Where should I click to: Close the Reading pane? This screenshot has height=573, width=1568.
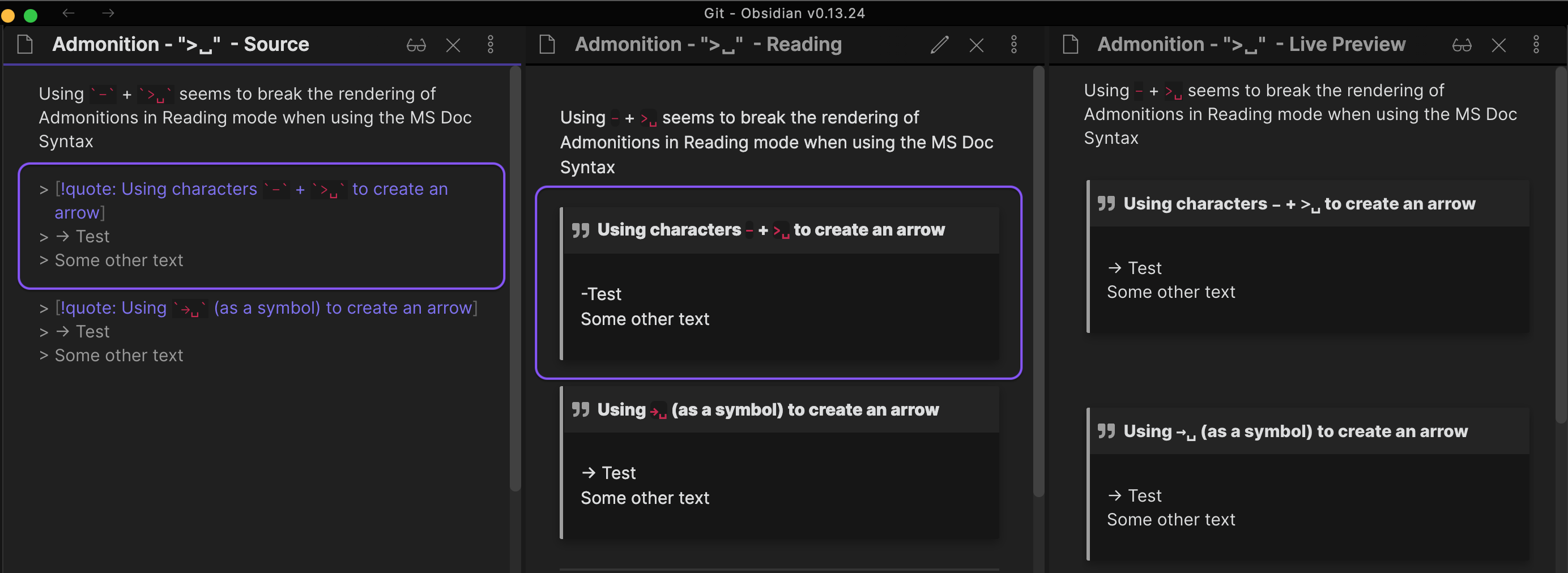pos(977,44)
